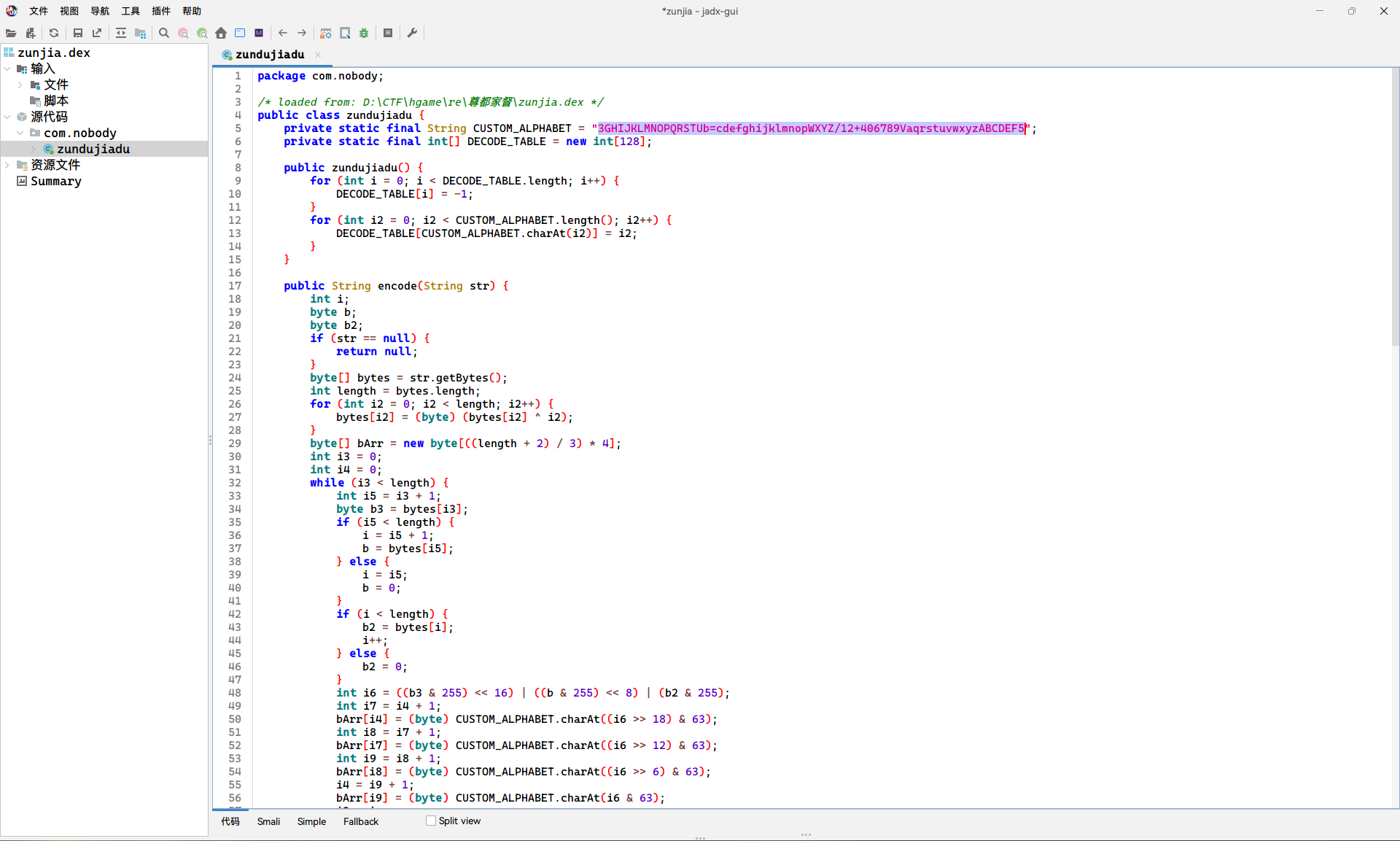Click "new int[128]" on line 6

[x=606, y=142]
